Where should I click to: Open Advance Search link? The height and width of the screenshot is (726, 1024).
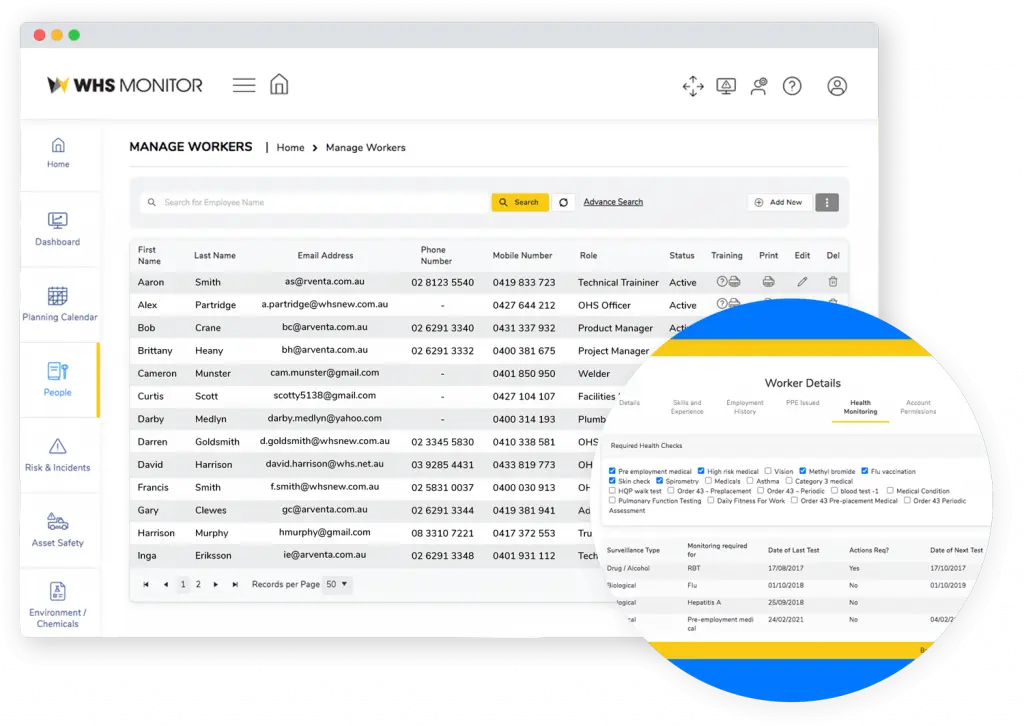612,202
